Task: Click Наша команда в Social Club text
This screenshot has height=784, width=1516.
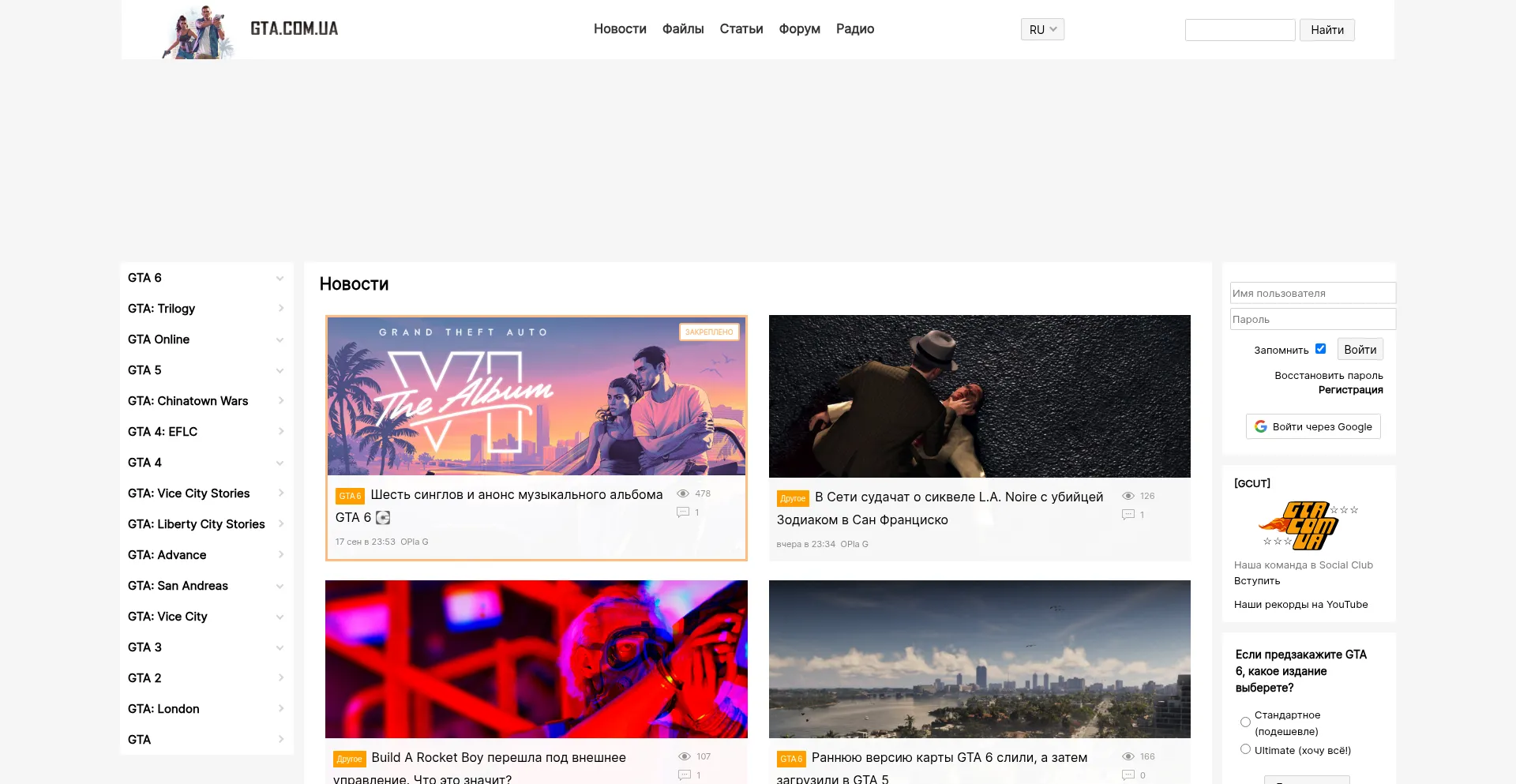Action: tap(1304, 565)
